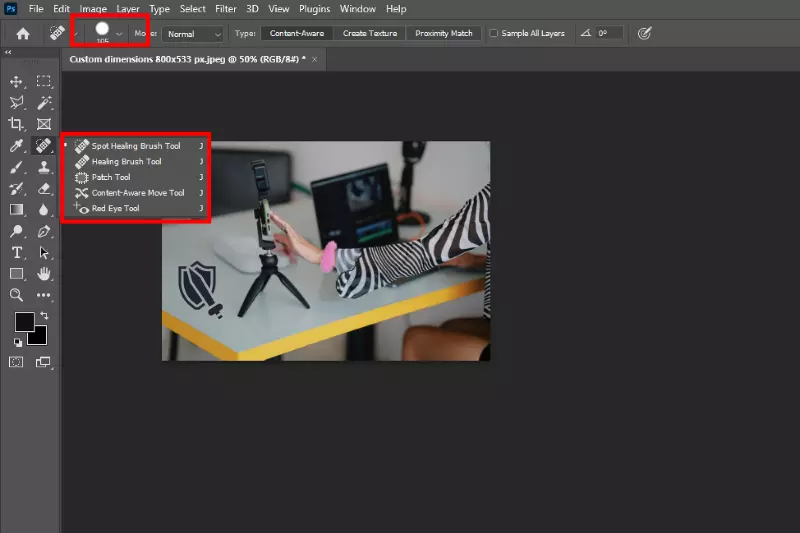This screenshot has width=800, height=533.
Task: Click the background color swatch
Action: [x=40, y=338]
